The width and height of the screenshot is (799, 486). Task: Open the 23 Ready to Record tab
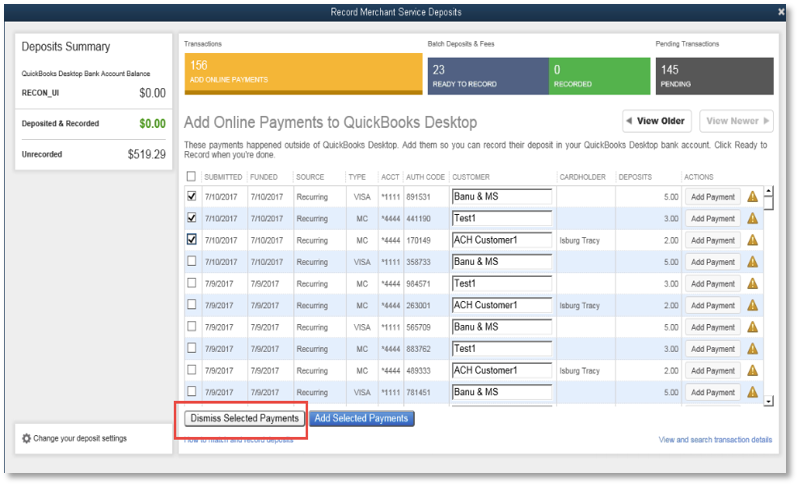tap(488, 76)
